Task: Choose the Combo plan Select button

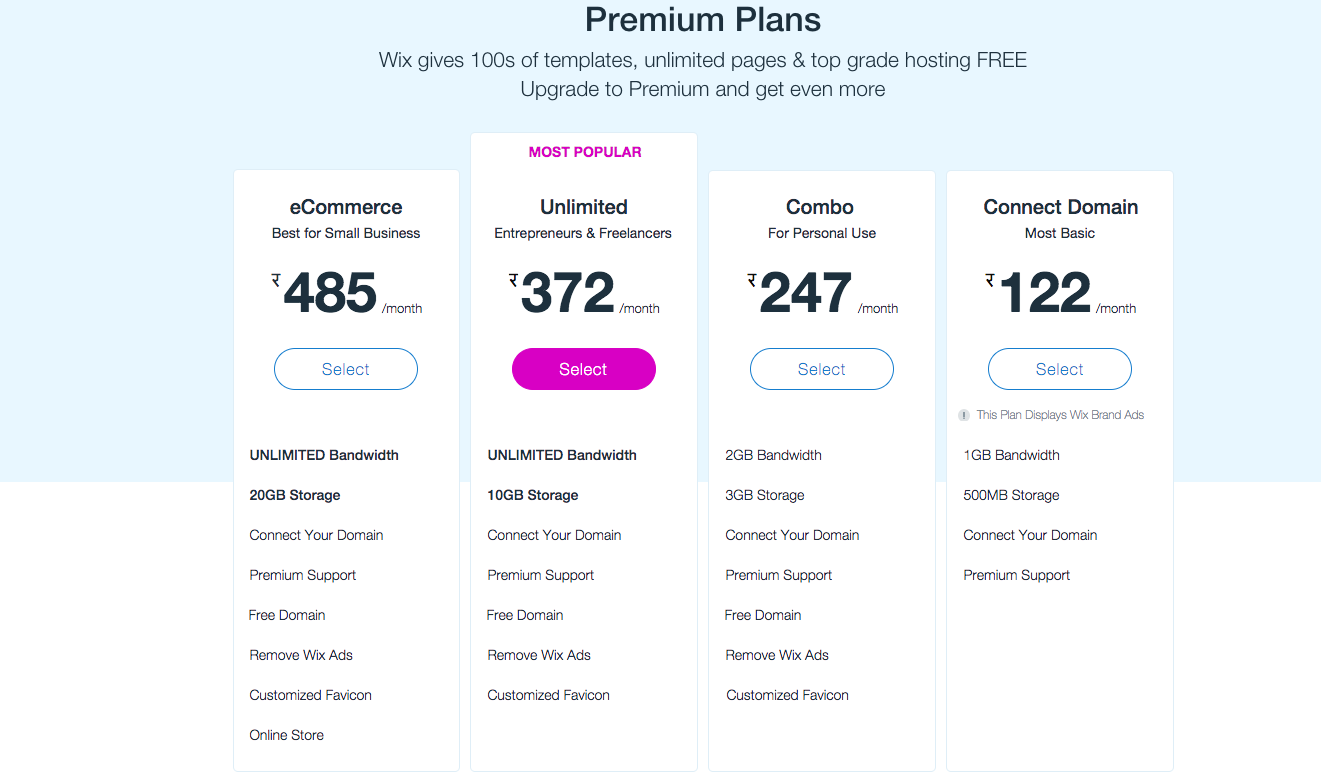Action: (822, 369)
